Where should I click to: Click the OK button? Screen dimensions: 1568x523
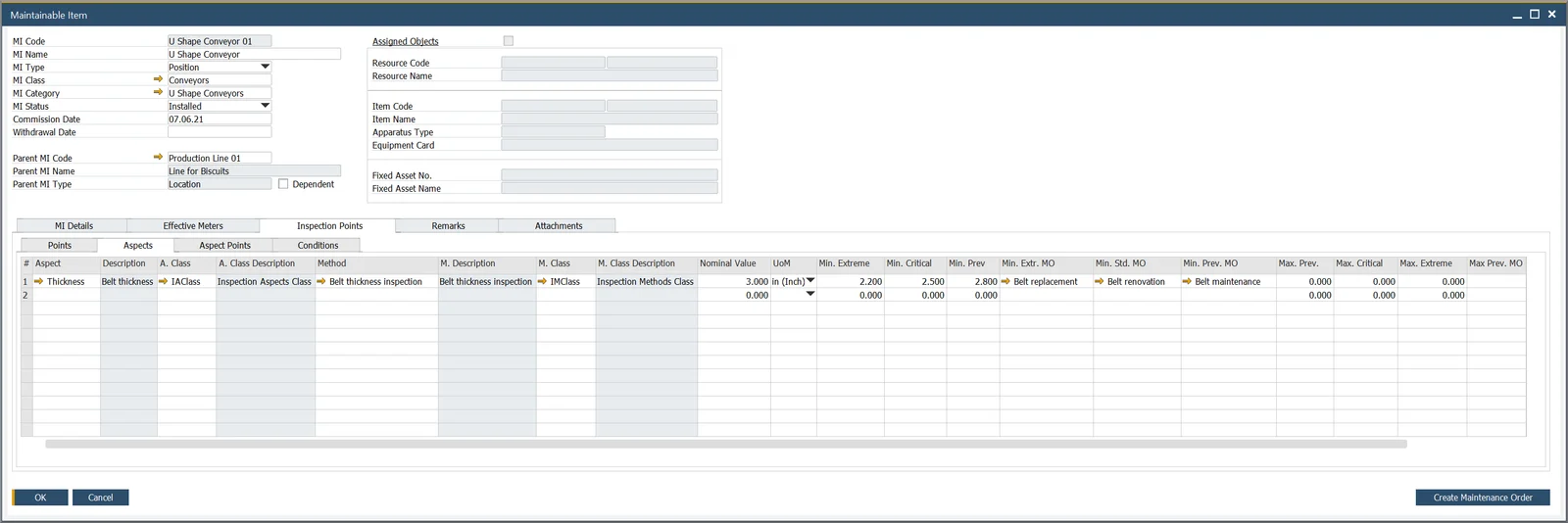click(40, 498)
